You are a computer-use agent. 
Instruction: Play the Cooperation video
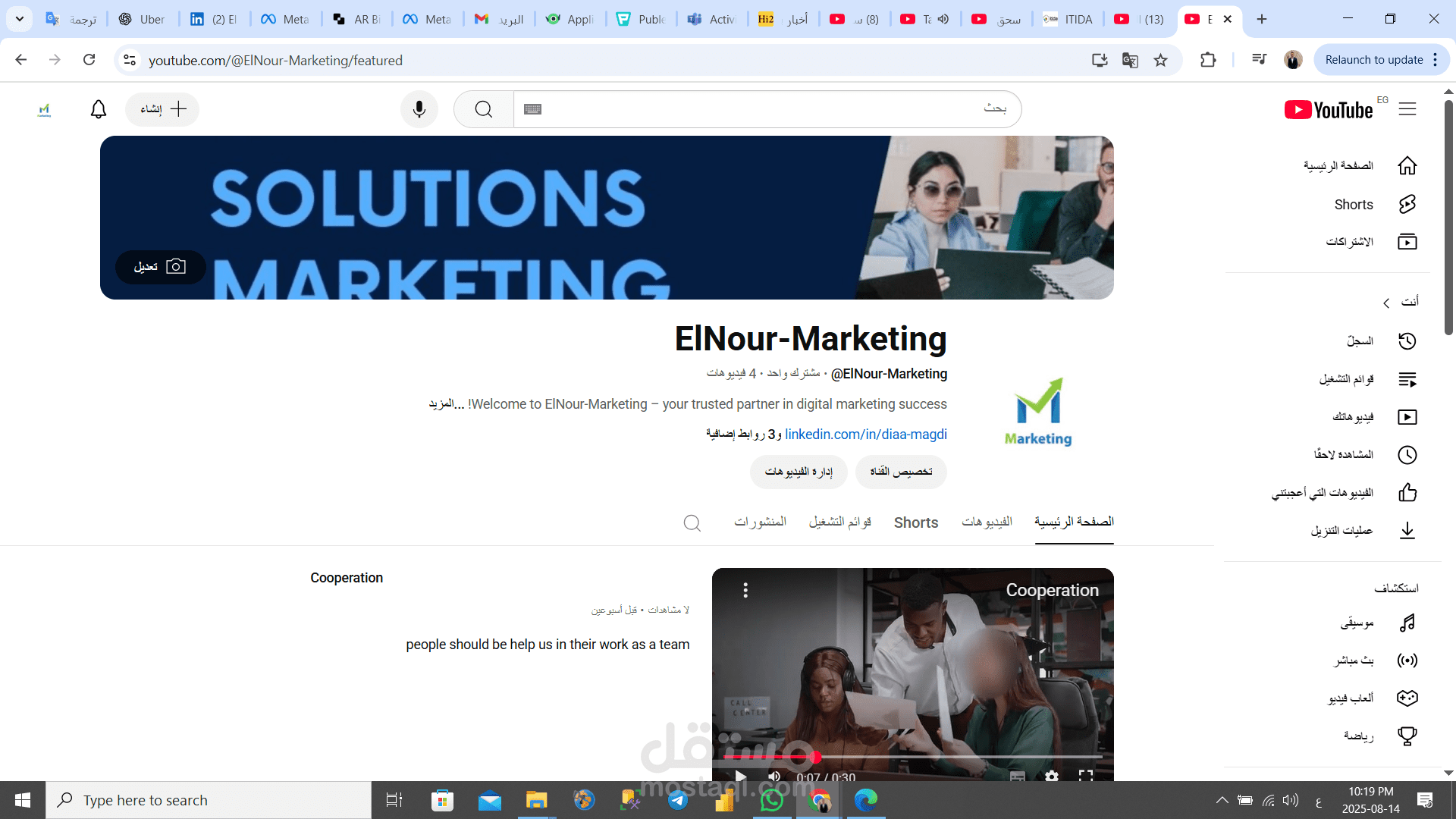pyautogui.click(x=741, y=777)
